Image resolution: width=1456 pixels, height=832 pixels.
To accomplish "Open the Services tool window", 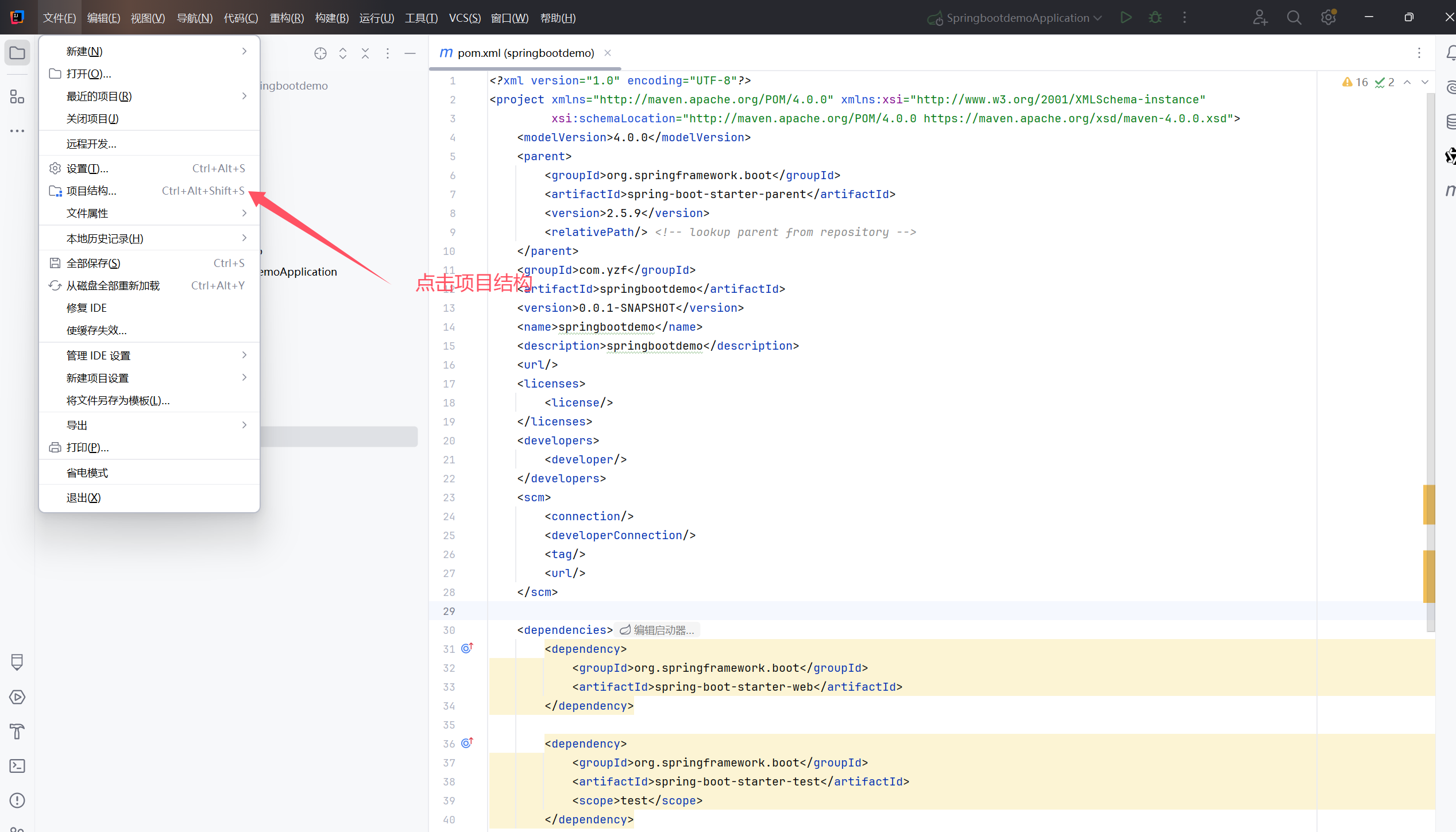I will 17,698.
